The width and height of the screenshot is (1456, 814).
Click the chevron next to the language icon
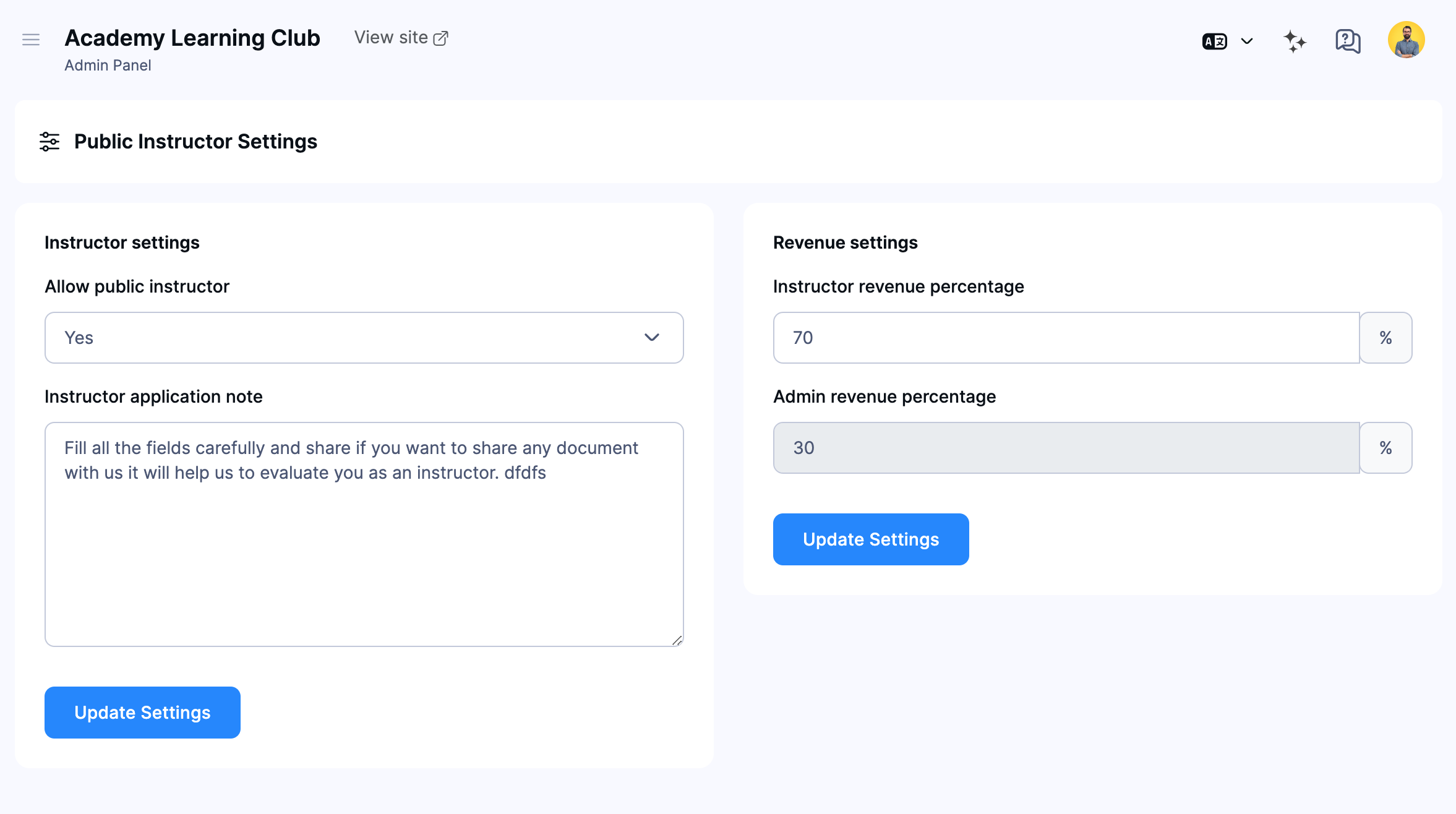point(1246,41)
